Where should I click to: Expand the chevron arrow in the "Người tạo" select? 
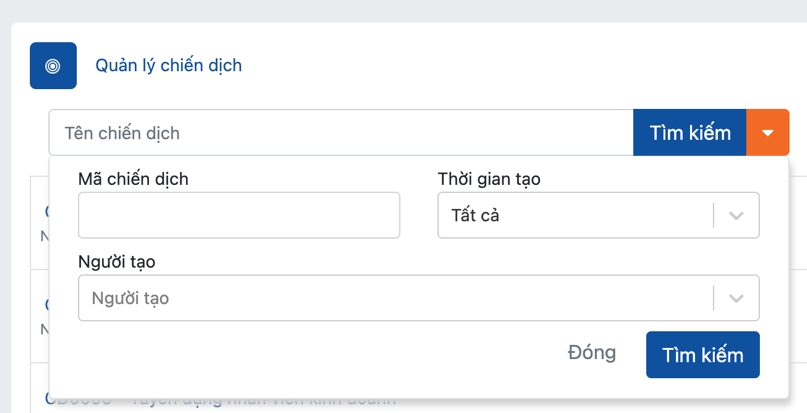pos(737,298)
